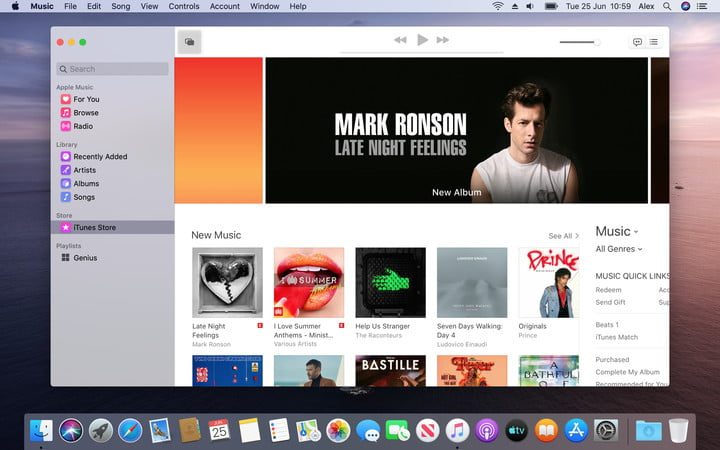The height and width of the screenshot is (450, 720).
Task: Open the Song menu in the menu bar
Action: (x=120, y=6)
